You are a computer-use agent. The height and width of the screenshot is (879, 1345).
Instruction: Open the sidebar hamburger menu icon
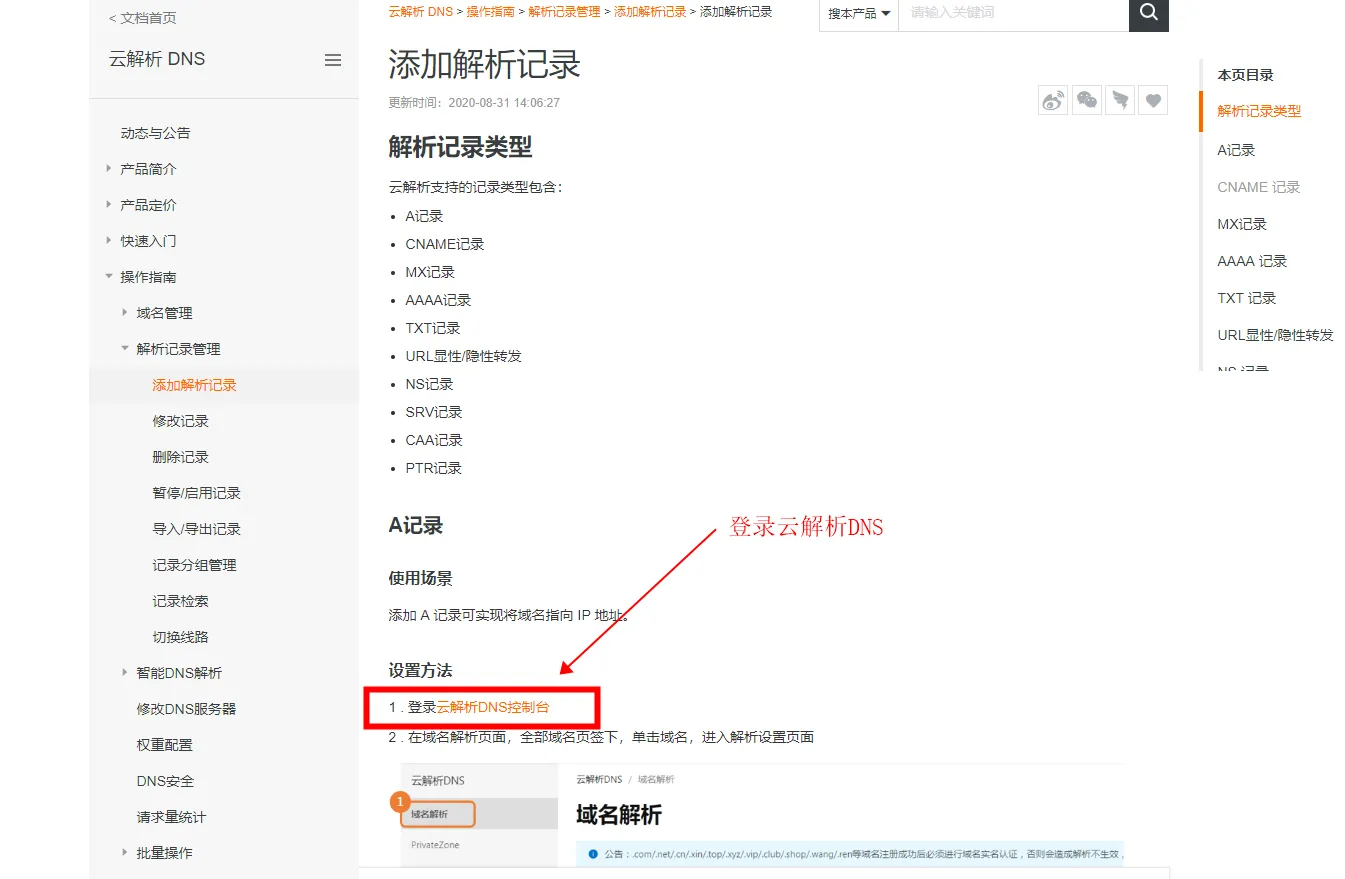333,60
